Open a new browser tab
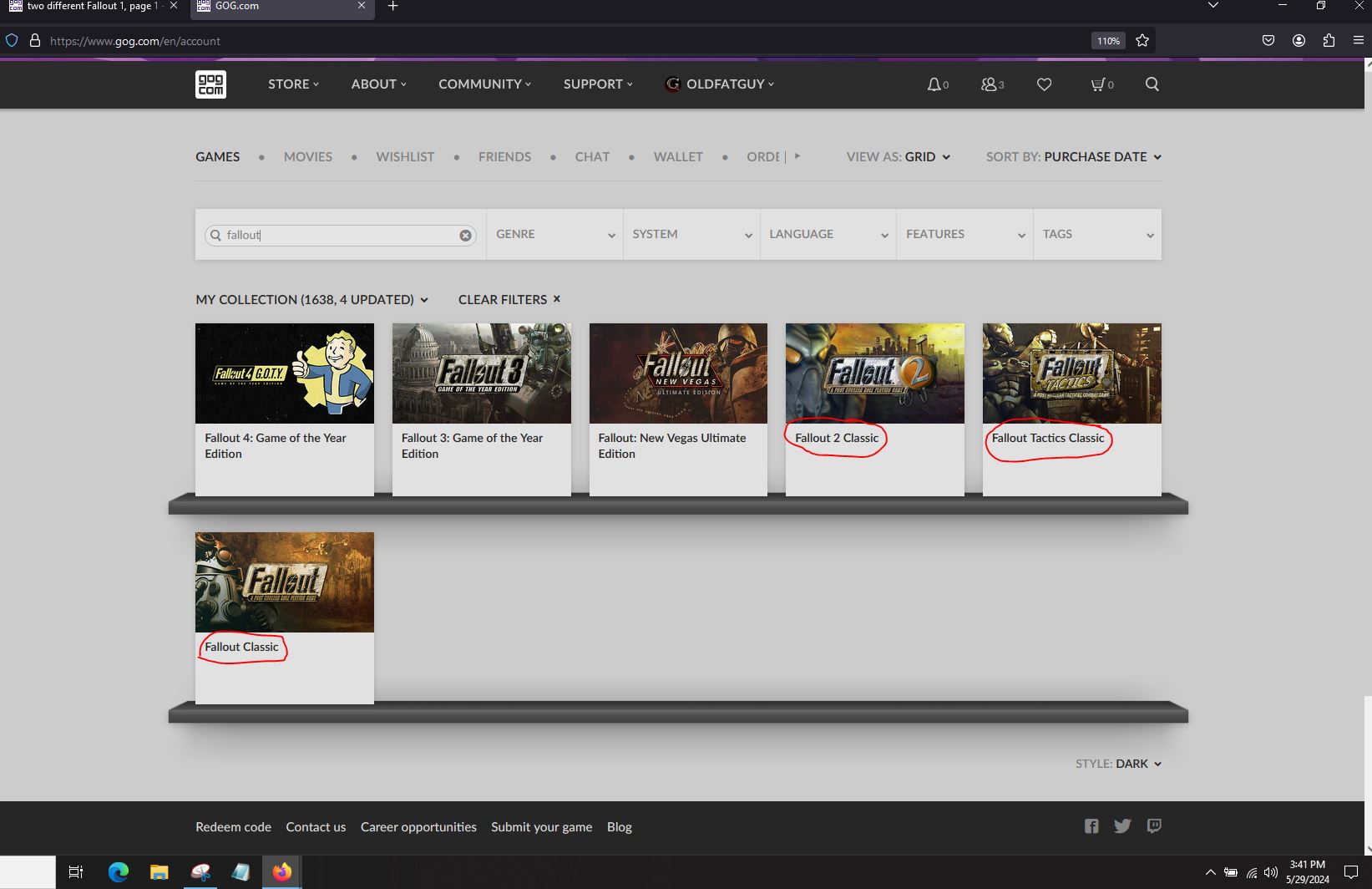Viewport: 1372px width, 889px height. [392, 6]
